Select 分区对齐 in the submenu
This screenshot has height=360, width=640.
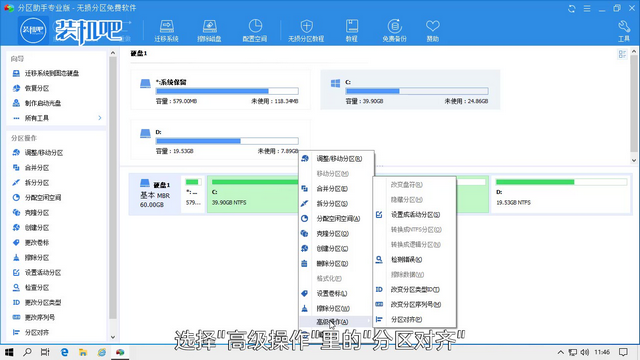pyautogui.click(x=415, y=319)
